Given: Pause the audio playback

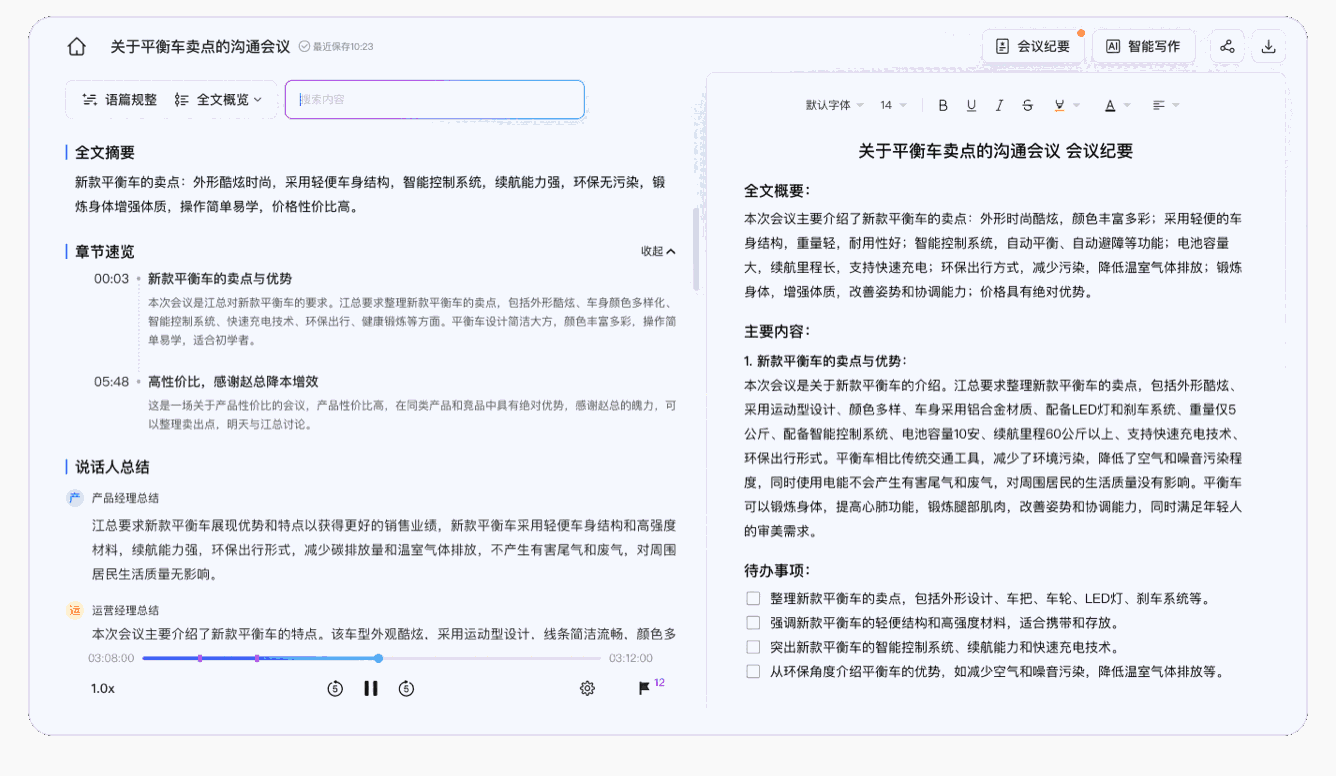Looking at the screenshot, I should (370, 688).
